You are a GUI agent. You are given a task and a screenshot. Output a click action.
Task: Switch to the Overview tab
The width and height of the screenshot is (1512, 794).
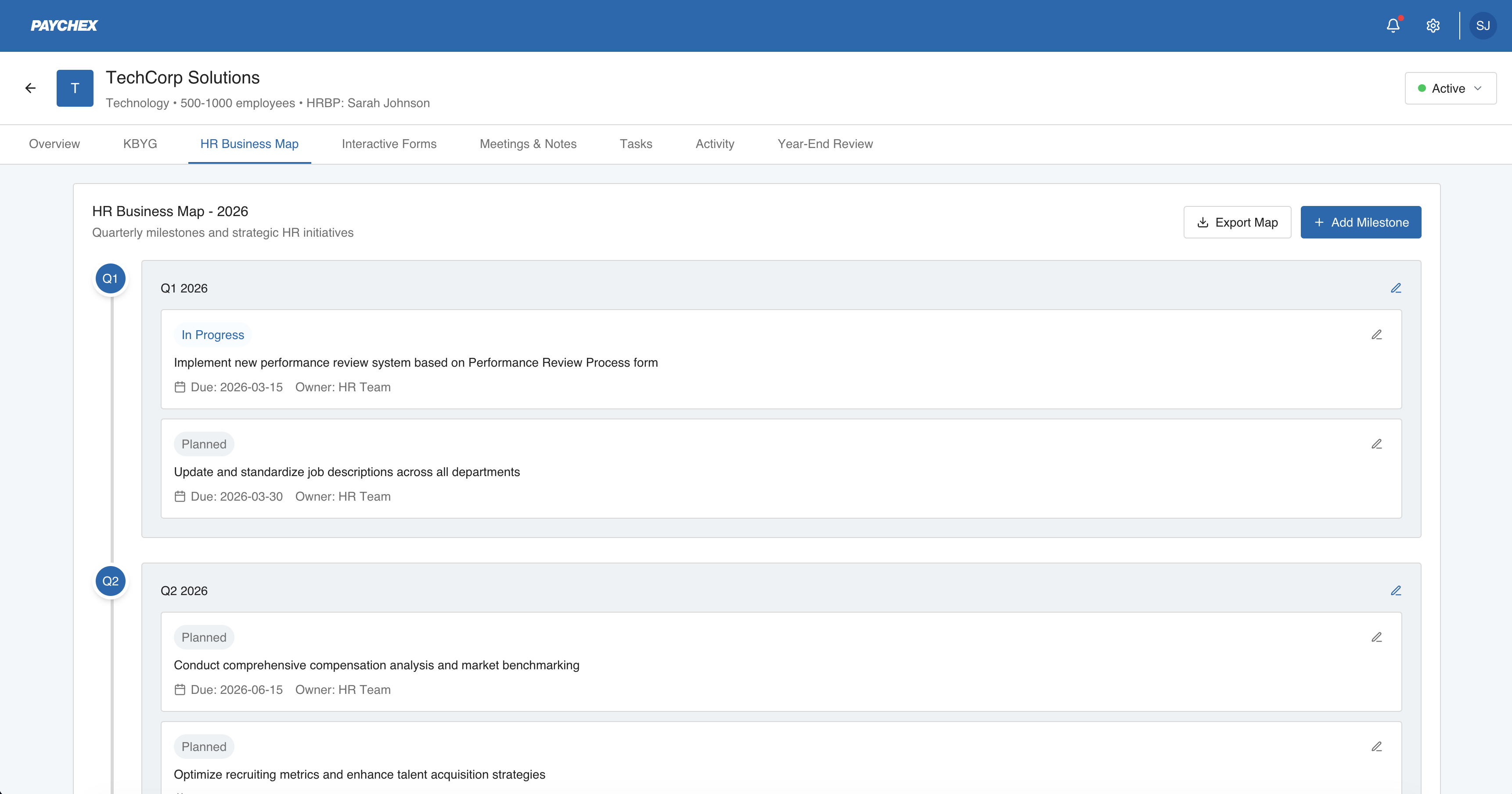click(54, 144)
